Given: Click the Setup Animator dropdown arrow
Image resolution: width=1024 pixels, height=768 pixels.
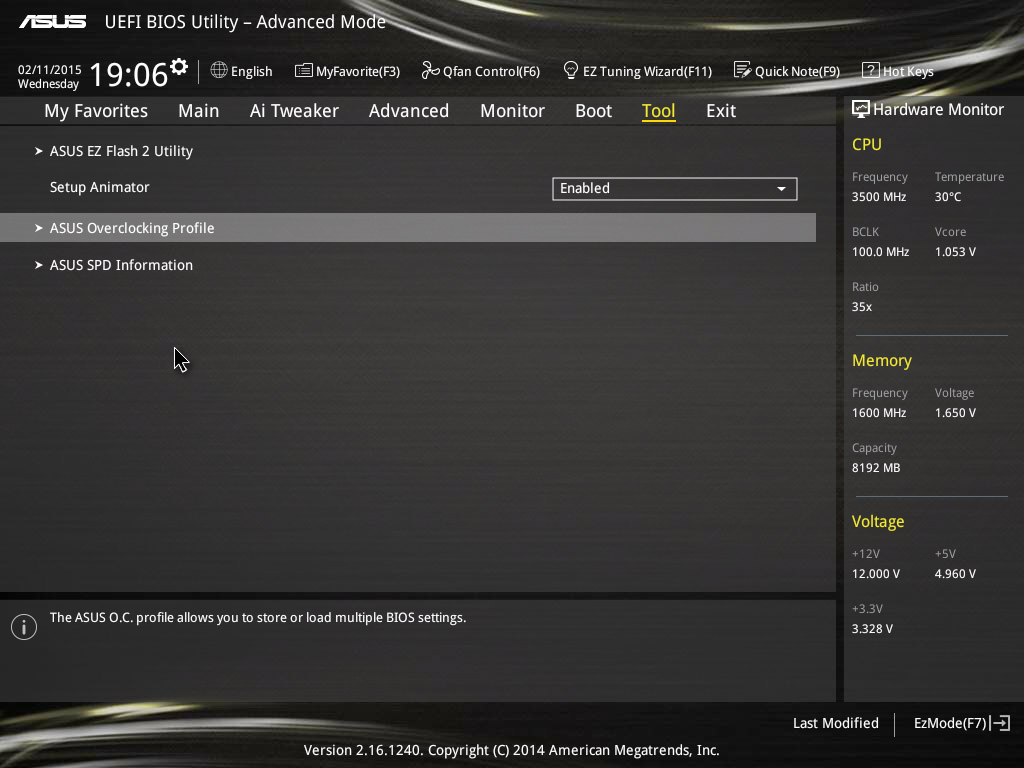Looking at the screenshot, I should pyautogui.click(x=781, y=189).
